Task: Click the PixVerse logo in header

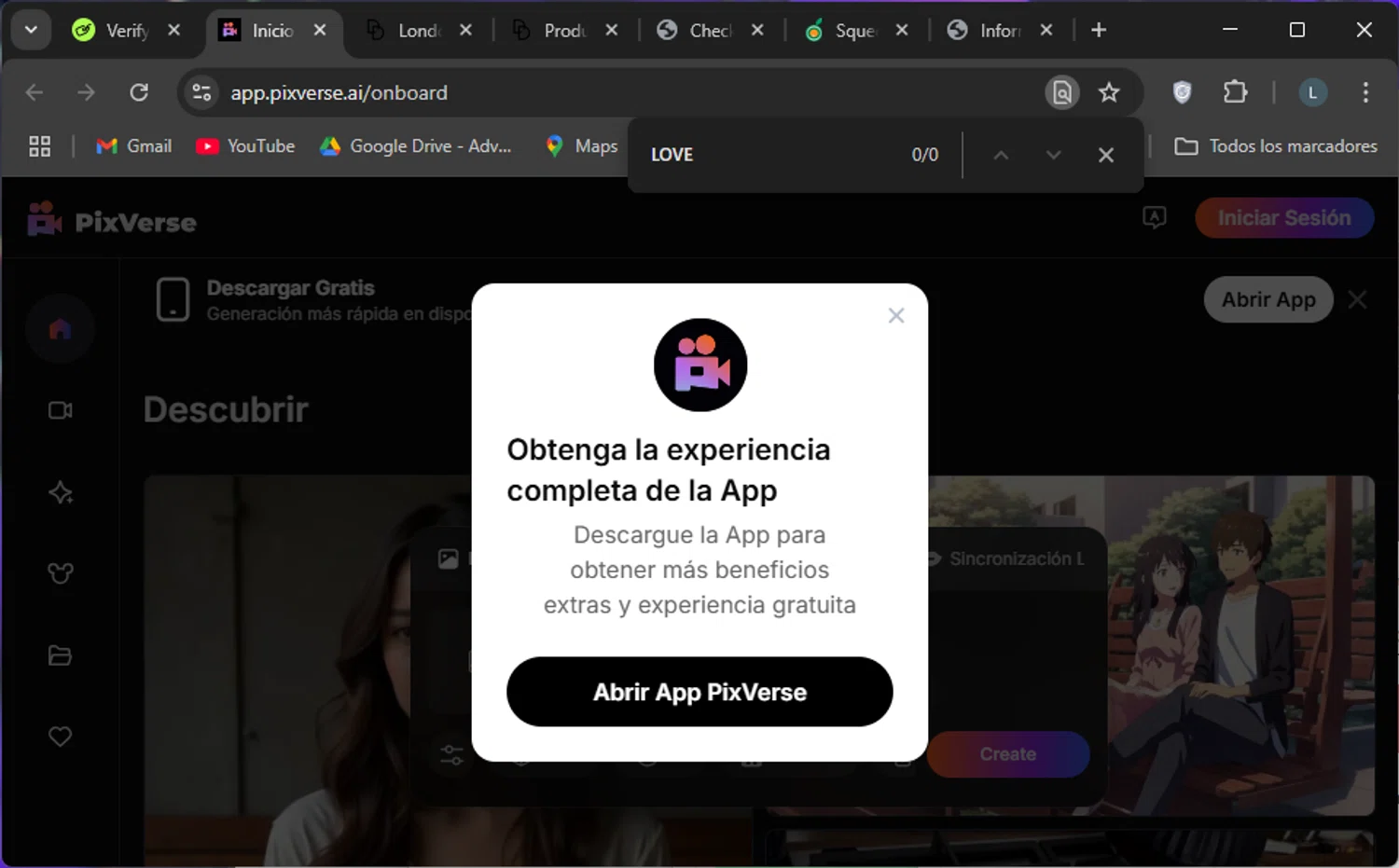Action: (x=112, y=221)
